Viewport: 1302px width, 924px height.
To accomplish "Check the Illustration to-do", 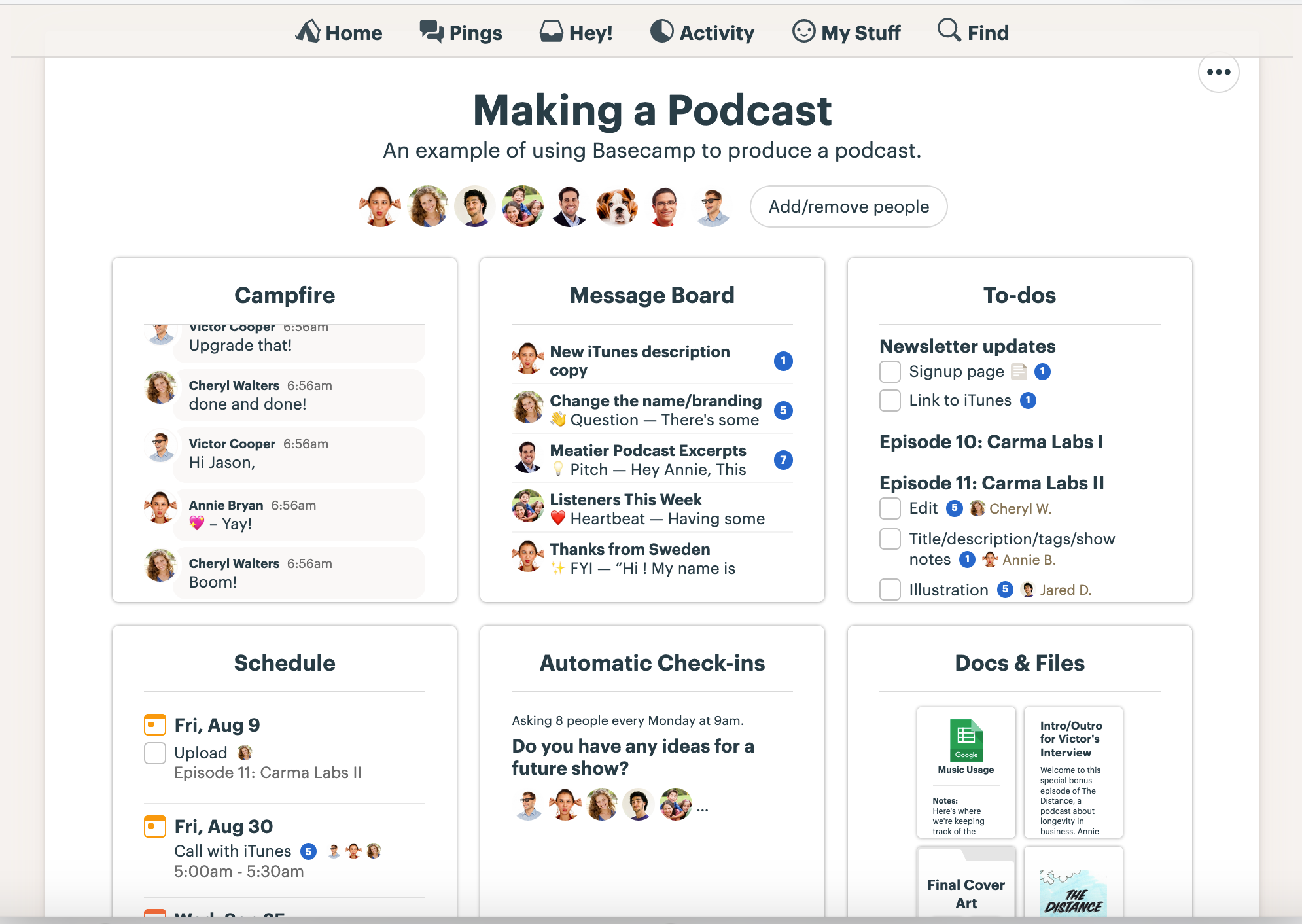I will coord(890,590).
